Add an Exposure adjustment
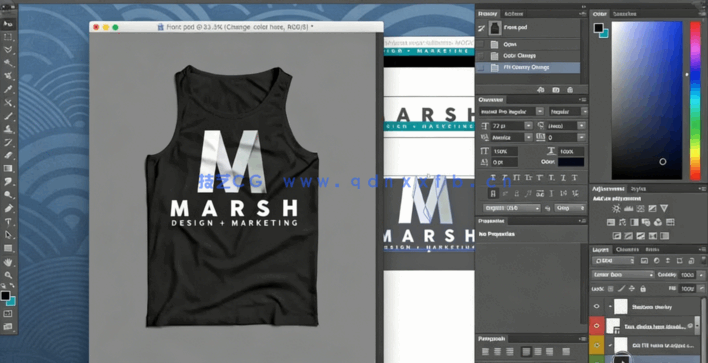The height and width of the screenshot is (363, 708). click(652, 209)
